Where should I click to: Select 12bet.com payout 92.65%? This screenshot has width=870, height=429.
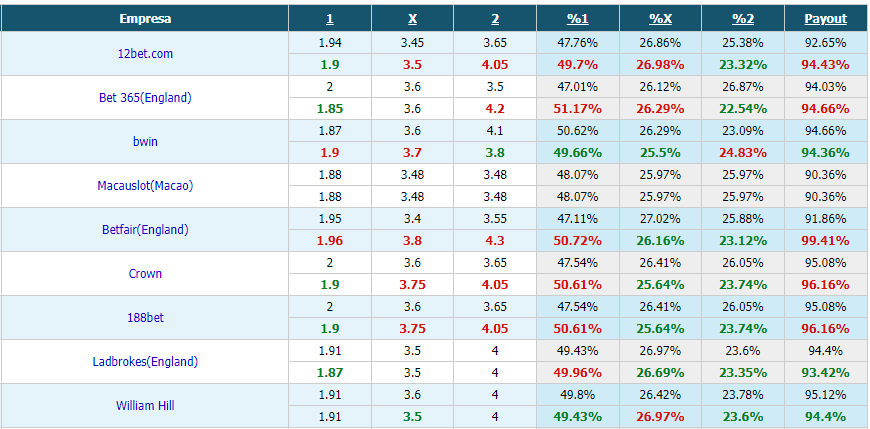pos(826,43)
